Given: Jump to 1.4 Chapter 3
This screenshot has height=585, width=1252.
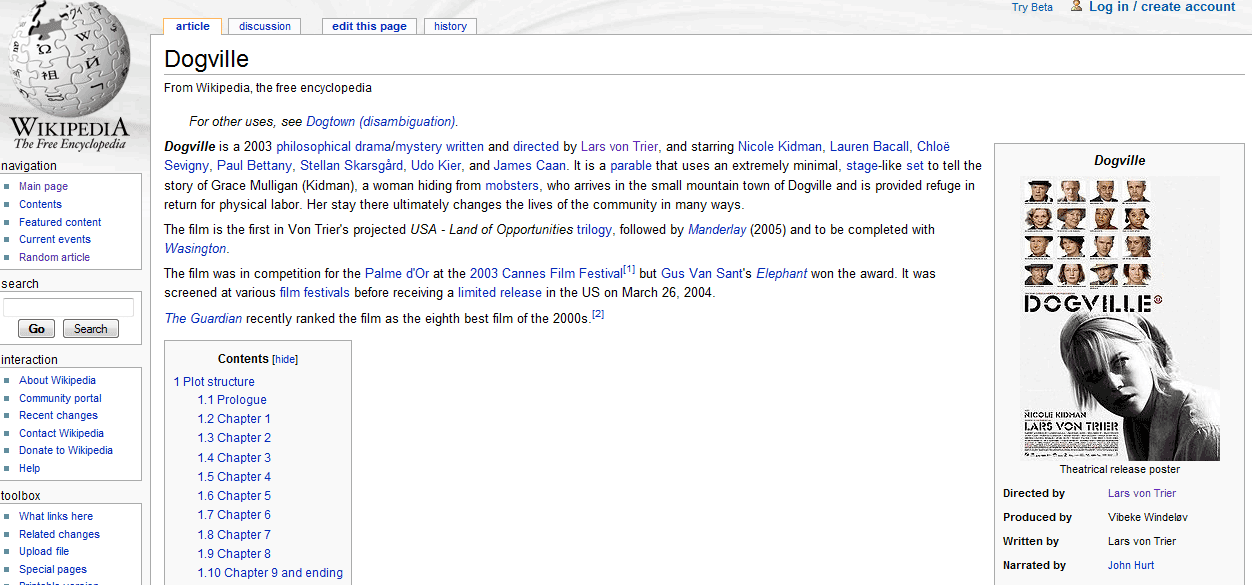Looking at the screenshot, I should coord(234,458).
